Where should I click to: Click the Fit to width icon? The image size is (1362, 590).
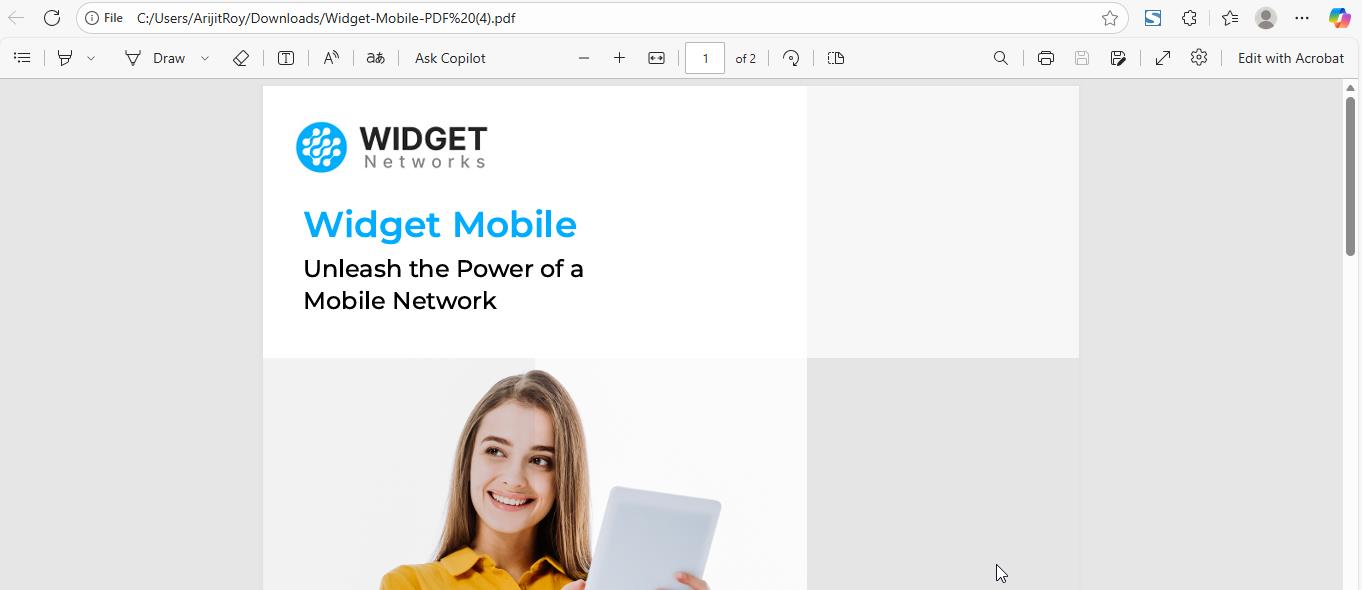coord(656,58)
